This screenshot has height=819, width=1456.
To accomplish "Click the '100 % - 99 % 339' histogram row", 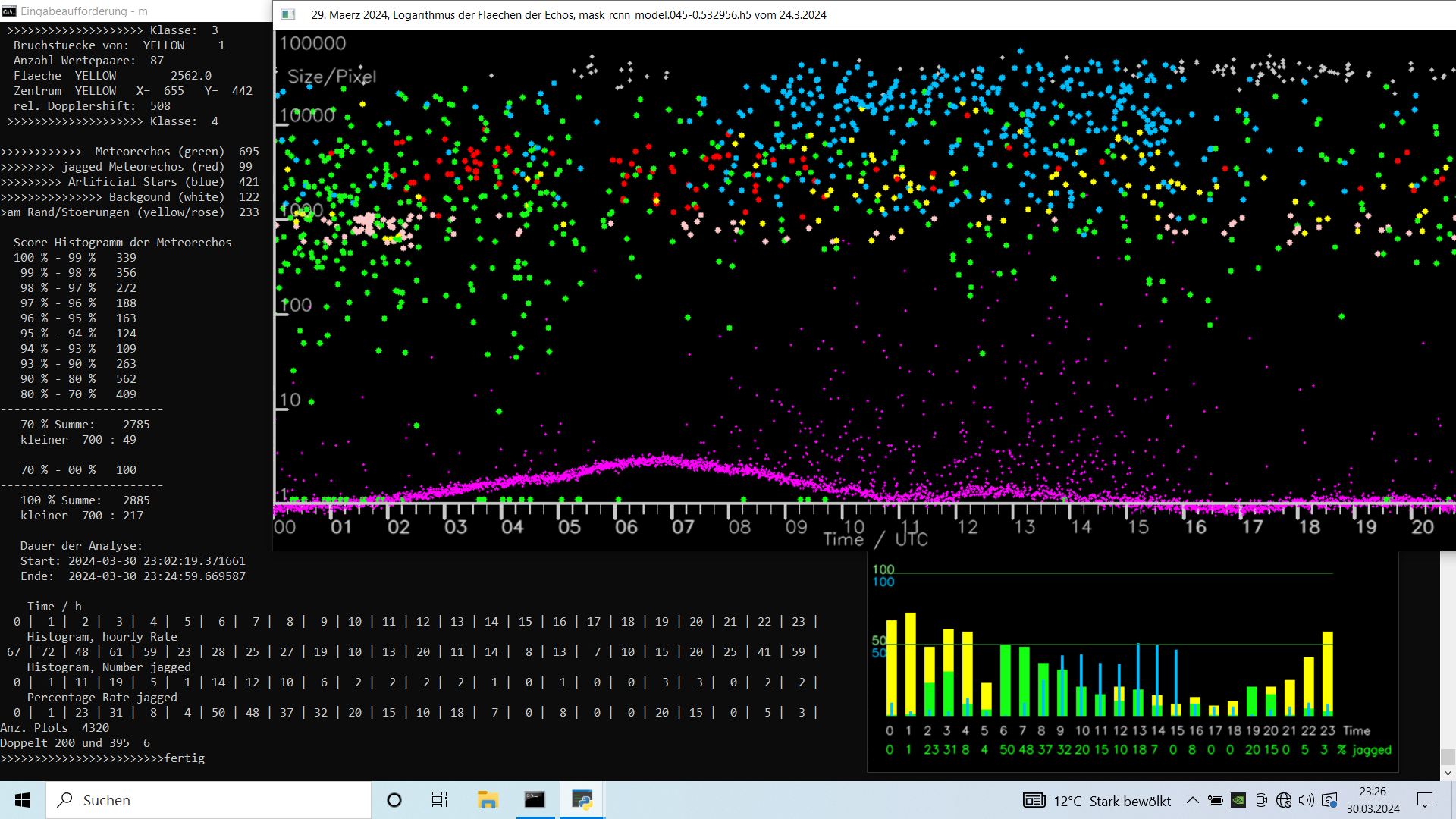I will 74,258.
